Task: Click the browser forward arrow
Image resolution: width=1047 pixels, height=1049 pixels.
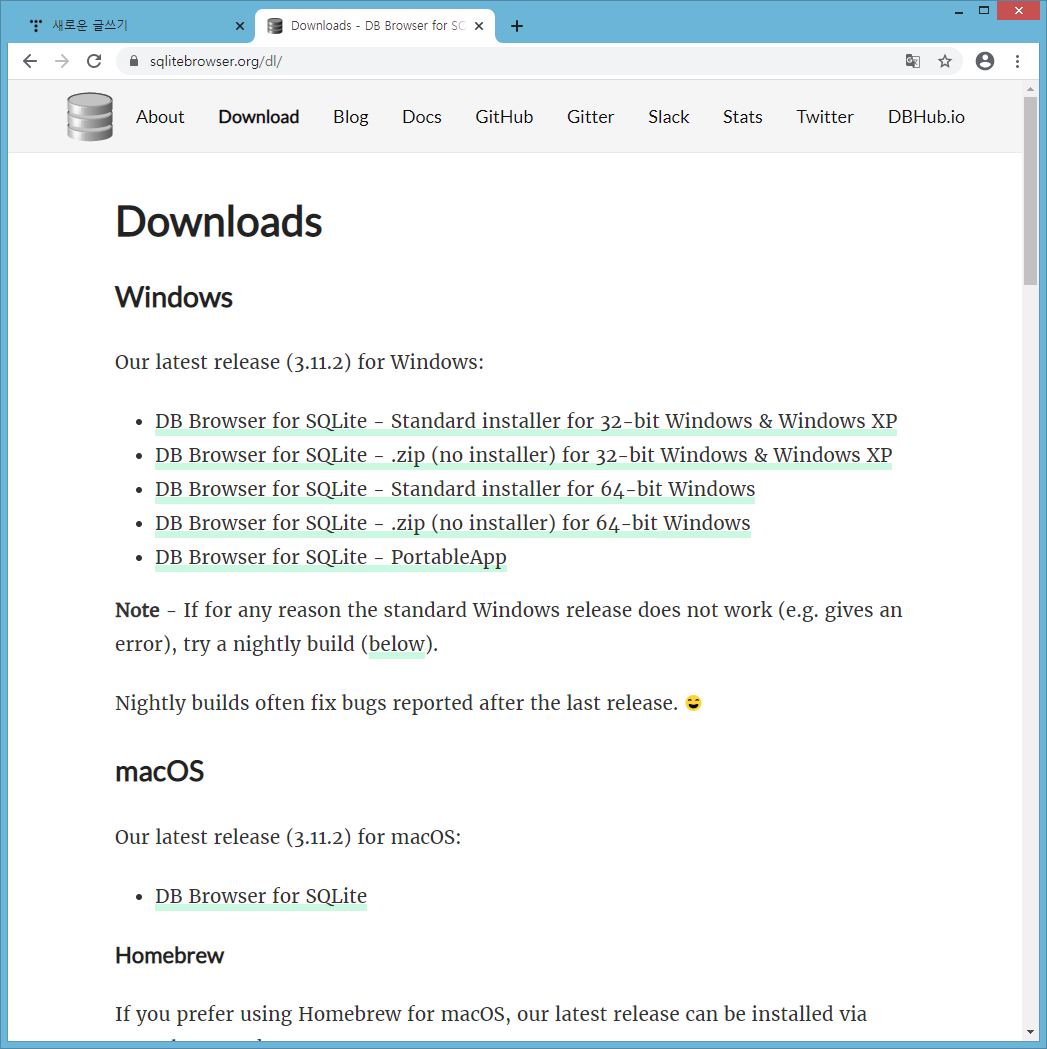Action: (x=62, y=62)
